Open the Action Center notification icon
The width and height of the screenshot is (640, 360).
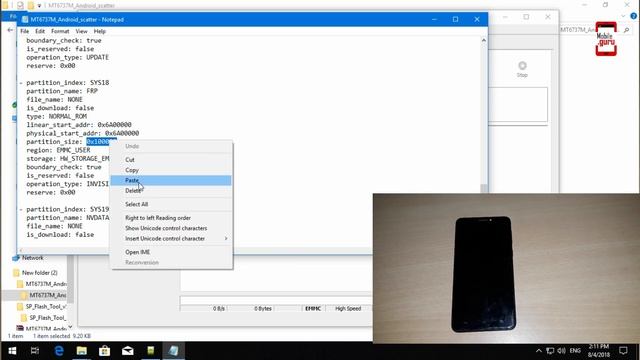[x=623, y=351]
